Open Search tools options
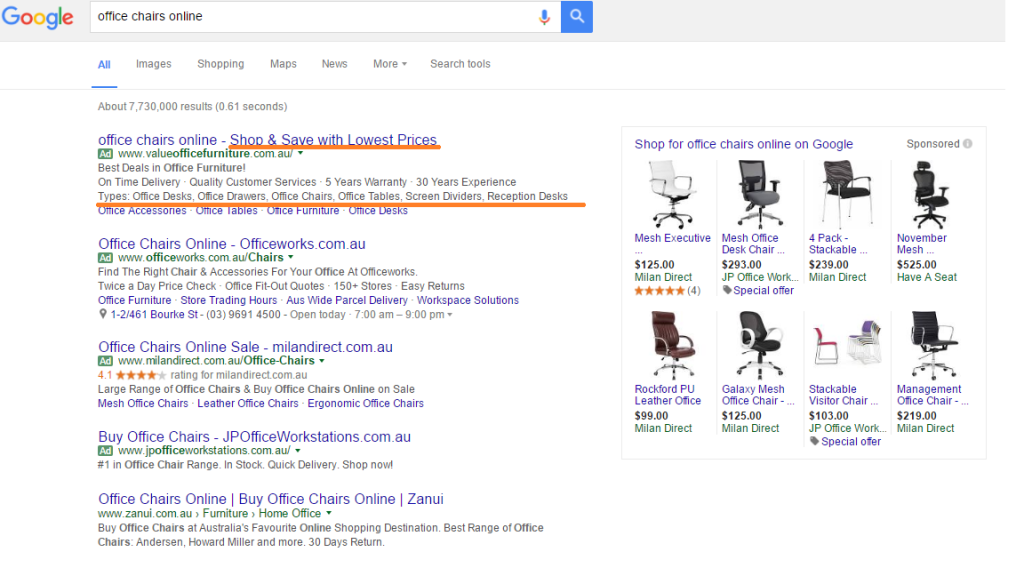 click(x=460, y=64)
